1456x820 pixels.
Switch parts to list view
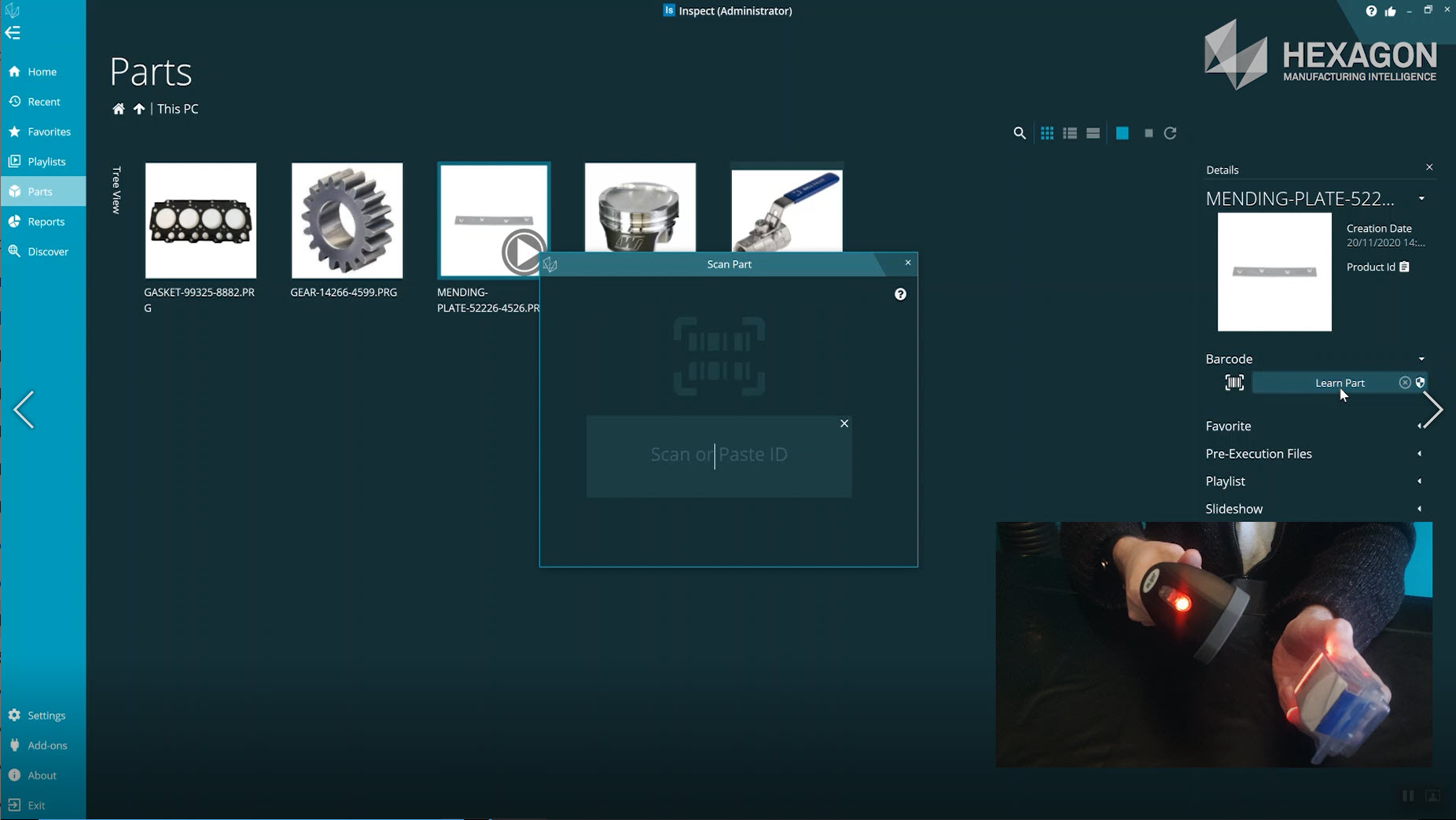tap(1070, 133)
